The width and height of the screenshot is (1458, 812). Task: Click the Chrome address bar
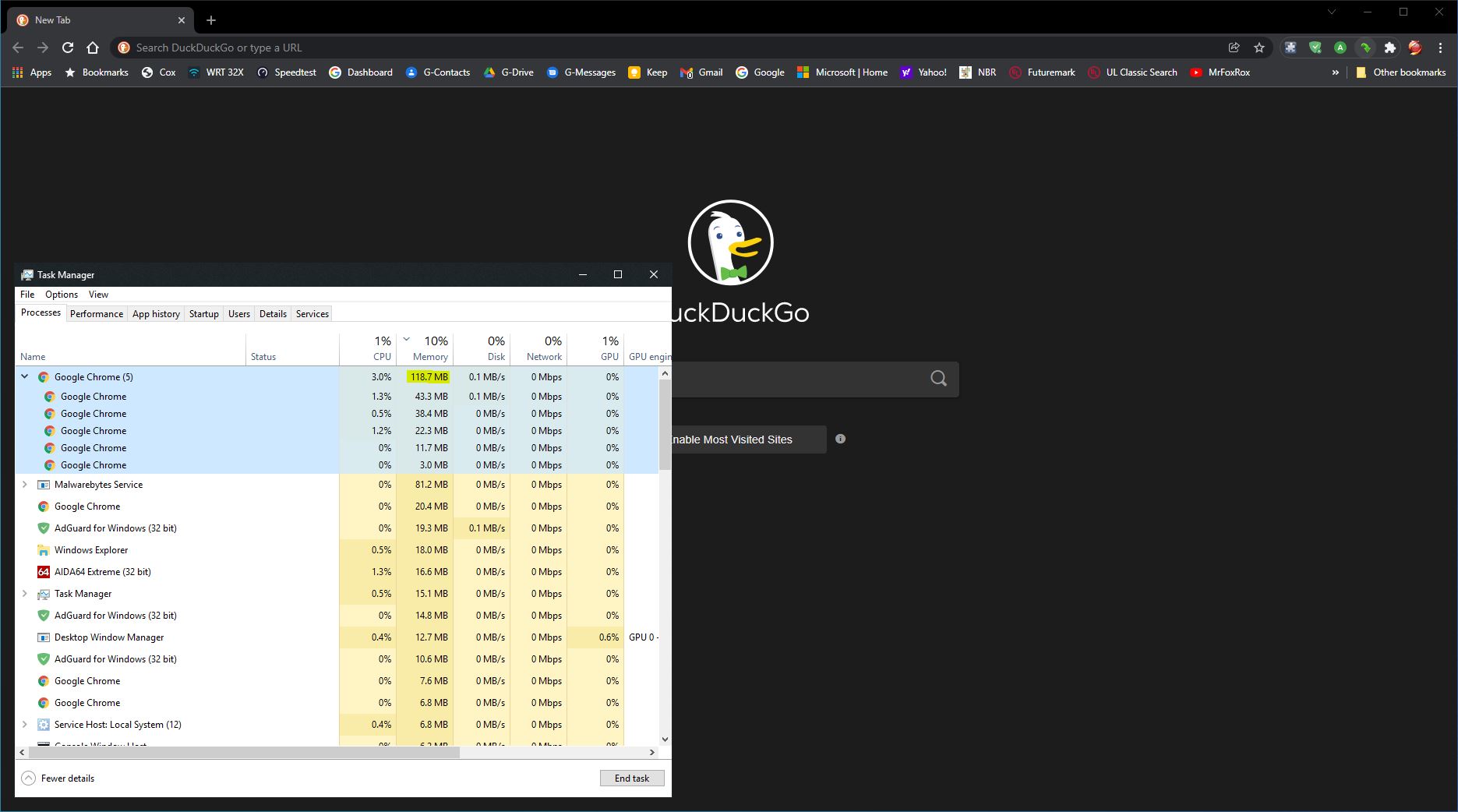pos(670,48)
